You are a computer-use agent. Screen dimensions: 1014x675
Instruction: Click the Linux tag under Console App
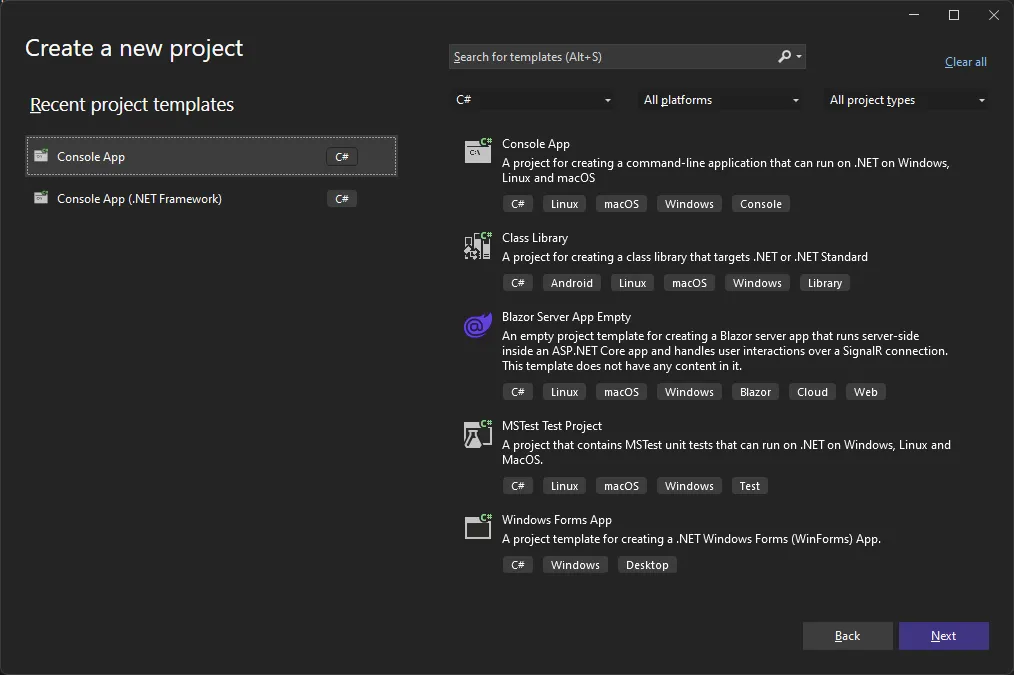(564, 203)
